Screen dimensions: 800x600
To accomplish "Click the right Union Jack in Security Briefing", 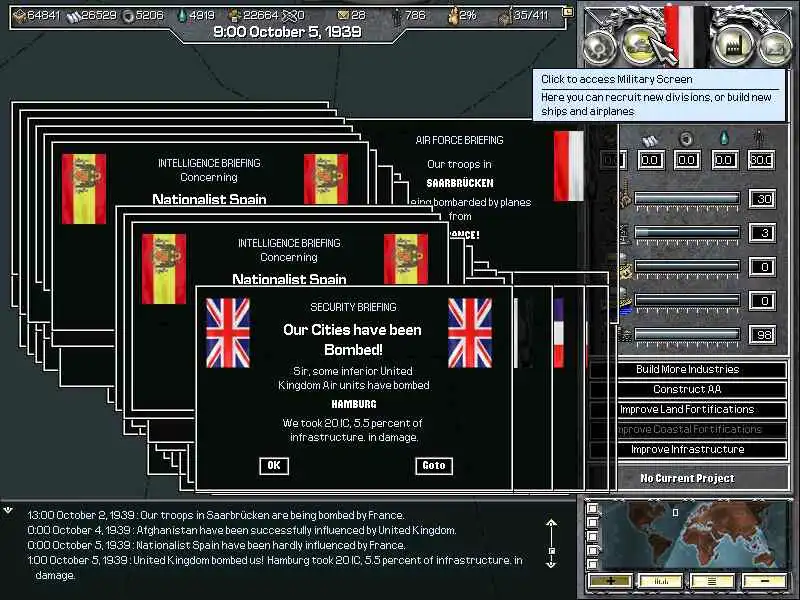I will click(470, 333).
